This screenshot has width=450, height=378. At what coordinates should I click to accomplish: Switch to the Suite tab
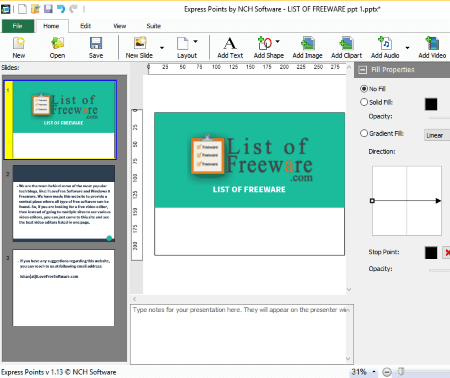click(x=154, y=26)
